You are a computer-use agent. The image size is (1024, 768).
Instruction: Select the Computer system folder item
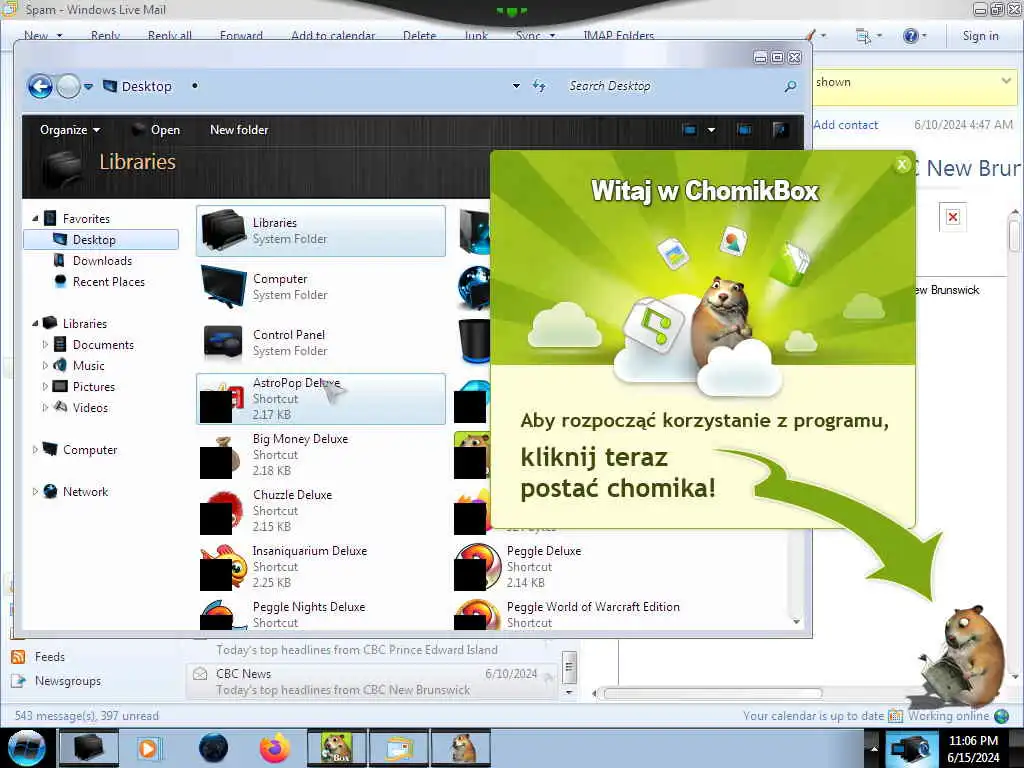click(x=321, y=287)
